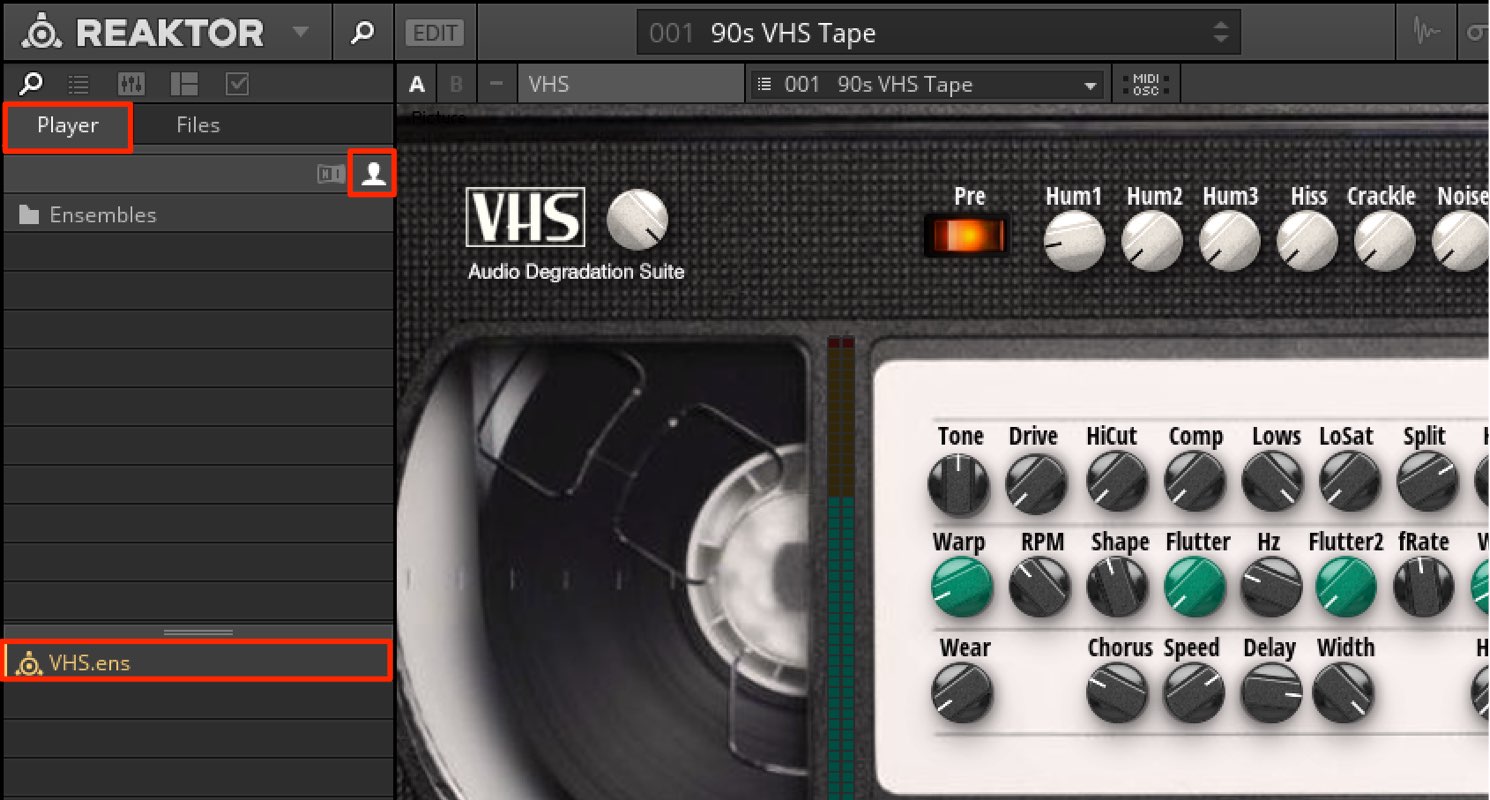This screenshot has height=800, width=1490.
Task: Click the Tone knob
Action: (x=959, y=483)
